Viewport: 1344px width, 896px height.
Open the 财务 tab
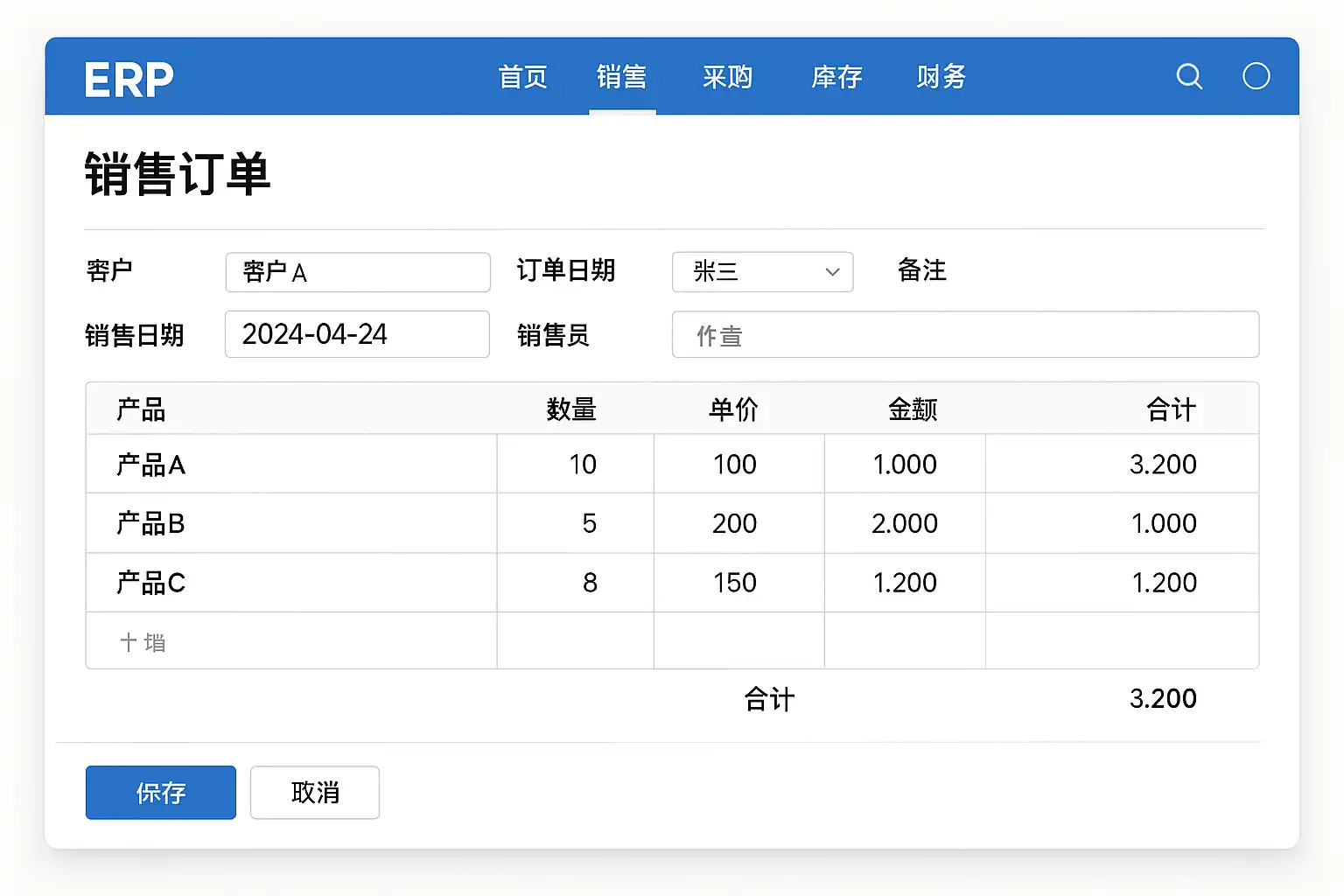tap(941, 78)
